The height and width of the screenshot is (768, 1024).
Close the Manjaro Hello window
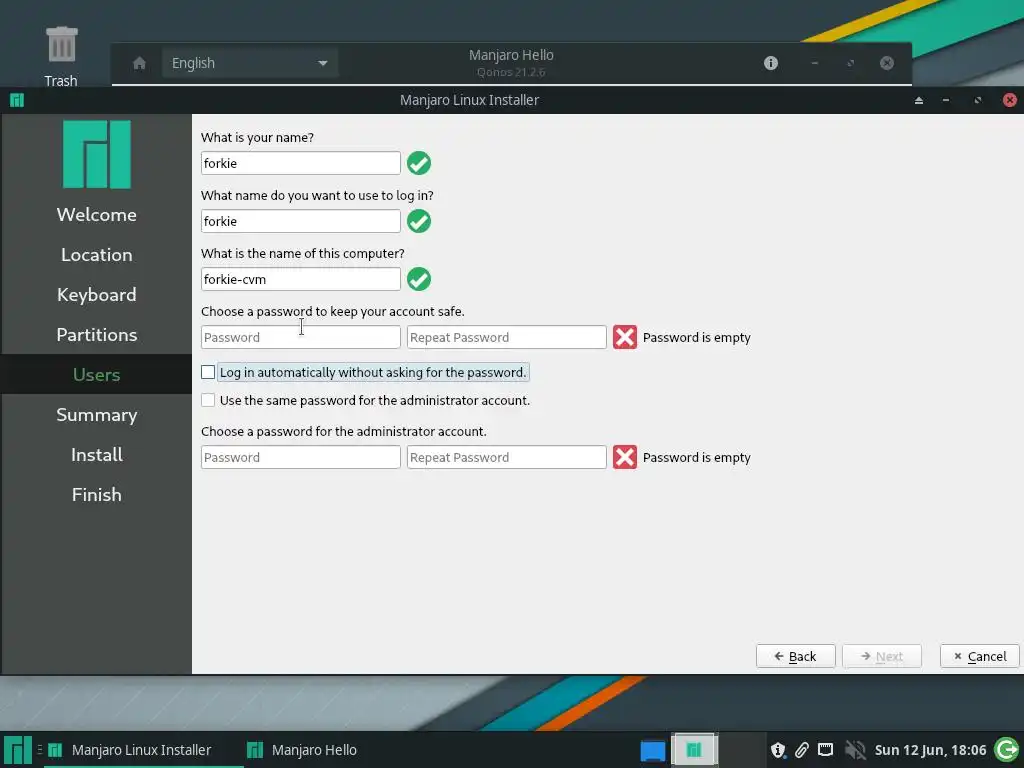(887, 63)
